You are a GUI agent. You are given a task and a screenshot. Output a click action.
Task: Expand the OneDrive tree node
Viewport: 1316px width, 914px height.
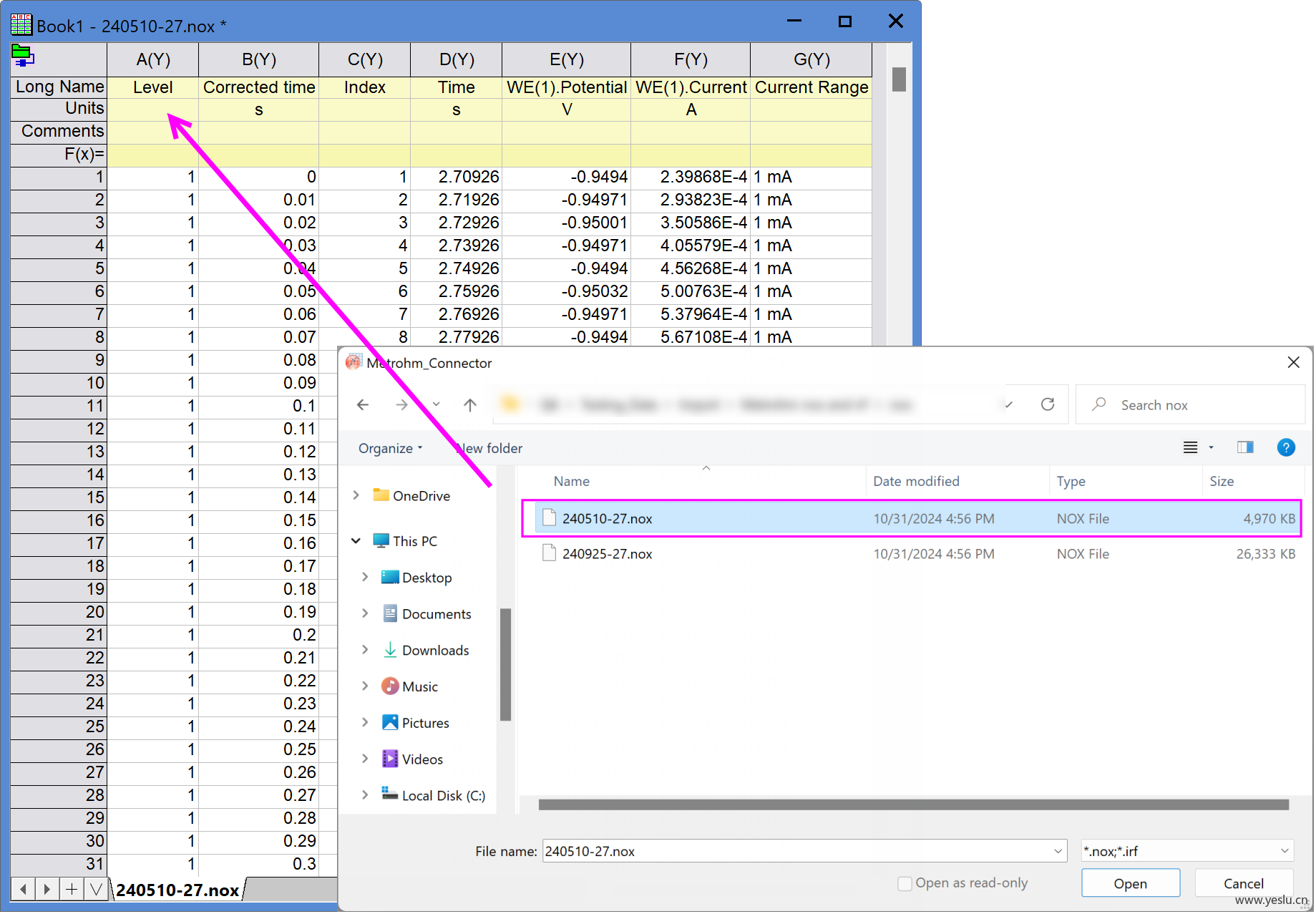tap(356, 495)
